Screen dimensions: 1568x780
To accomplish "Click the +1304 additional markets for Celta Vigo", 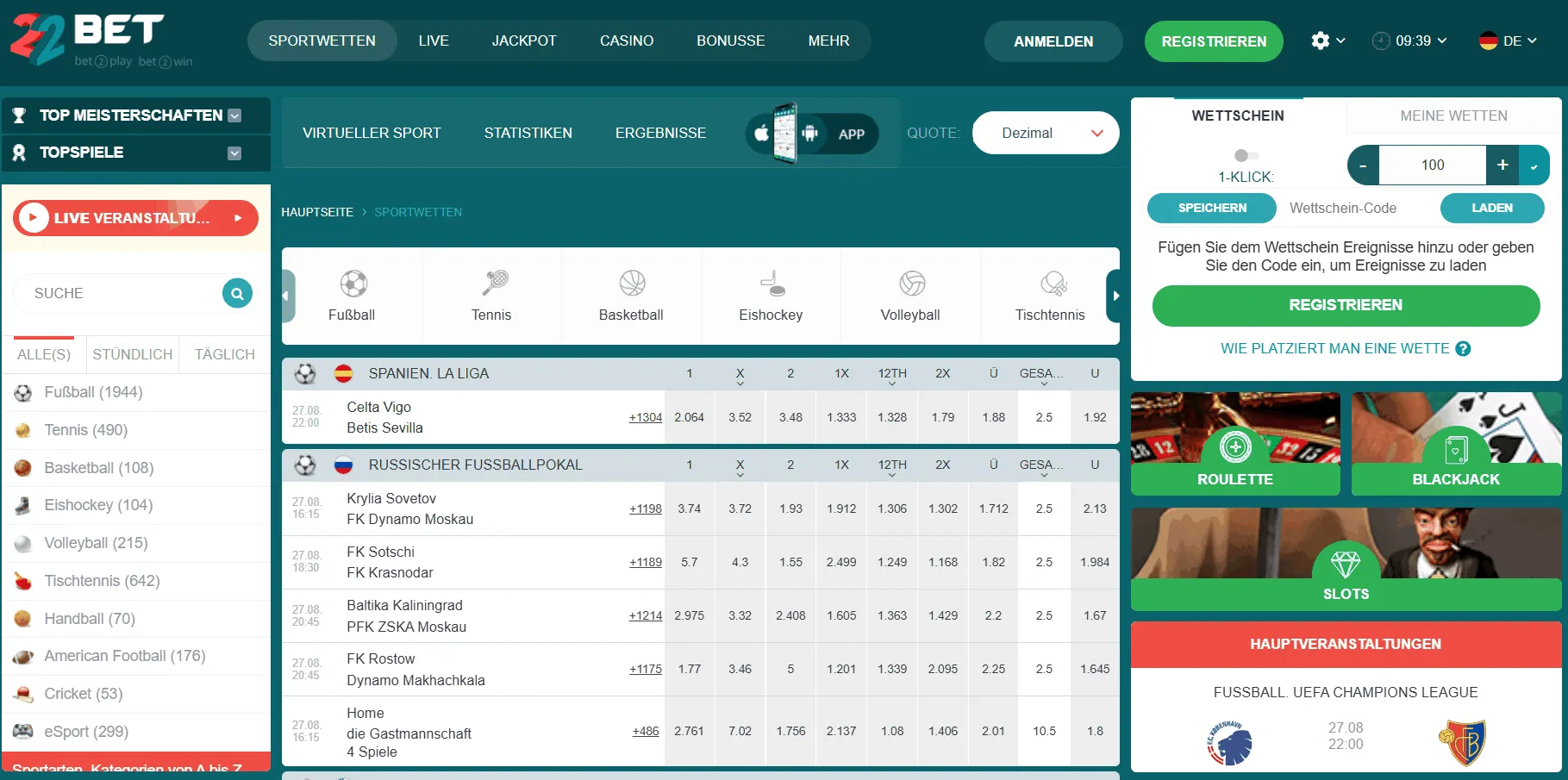I will pyautogui.click(x=645, y=417).
